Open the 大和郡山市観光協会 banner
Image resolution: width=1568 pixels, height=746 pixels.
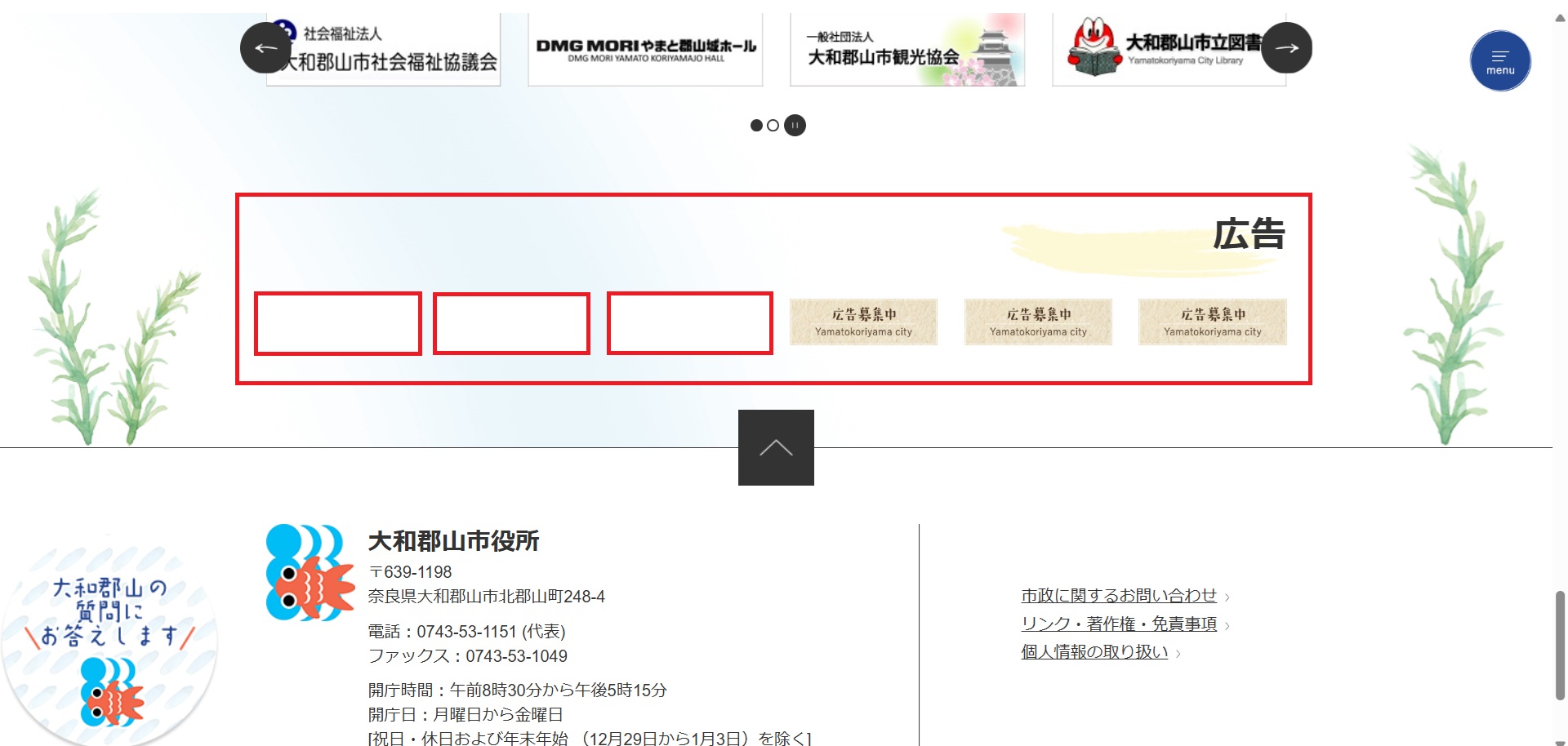(x=906, y=51)
